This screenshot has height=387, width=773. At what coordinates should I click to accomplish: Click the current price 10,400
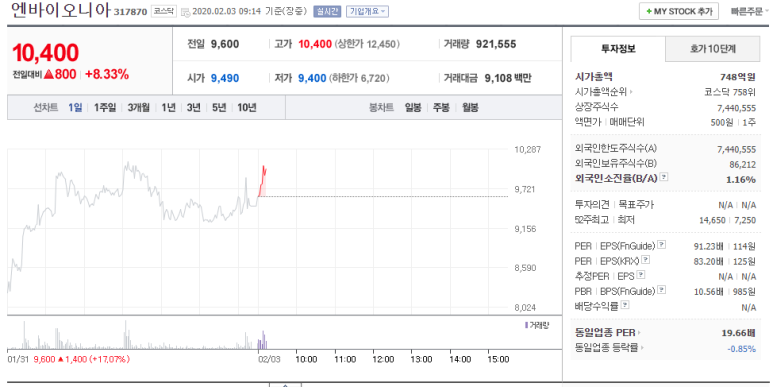tap(45, 53)
